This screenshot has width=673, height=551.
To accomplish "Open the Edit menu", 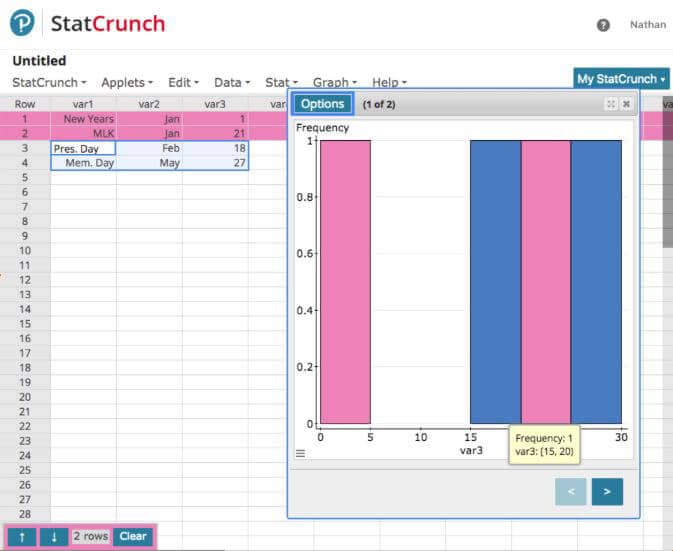I will 183,82.
